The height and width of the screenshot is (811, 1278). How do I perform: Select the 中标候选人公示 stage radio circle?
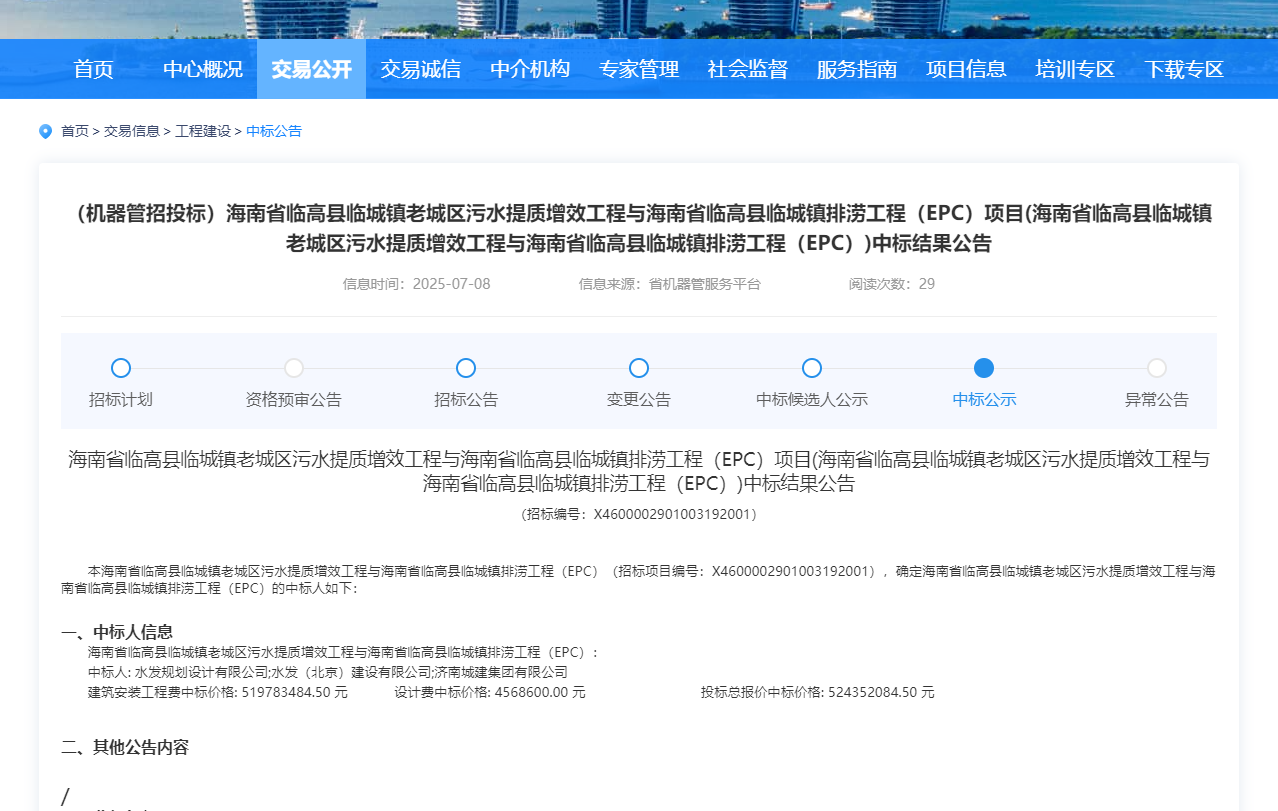[811, 367]
